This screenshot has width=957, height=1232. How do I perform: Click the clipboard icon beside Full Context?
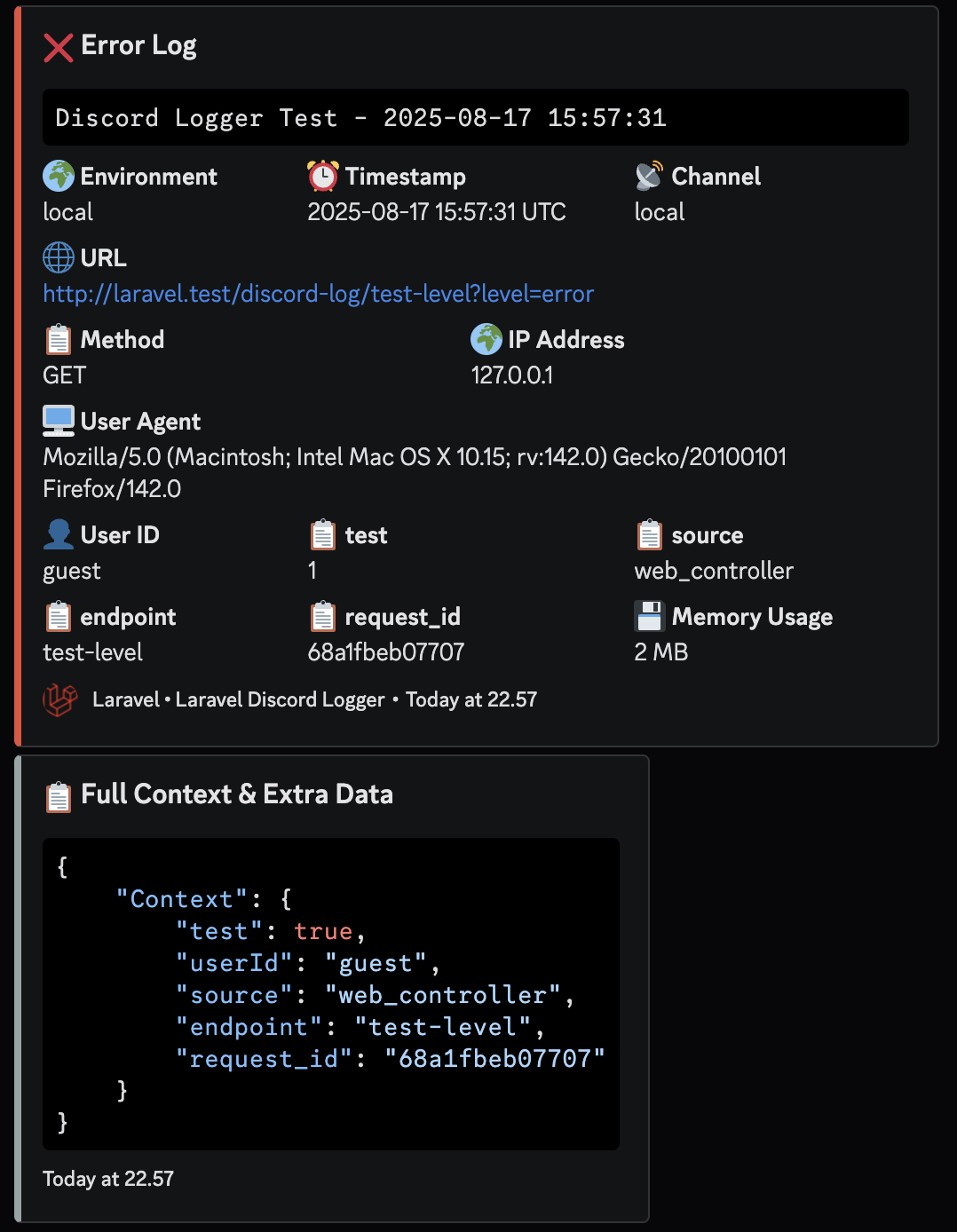[x=59, y=796]
